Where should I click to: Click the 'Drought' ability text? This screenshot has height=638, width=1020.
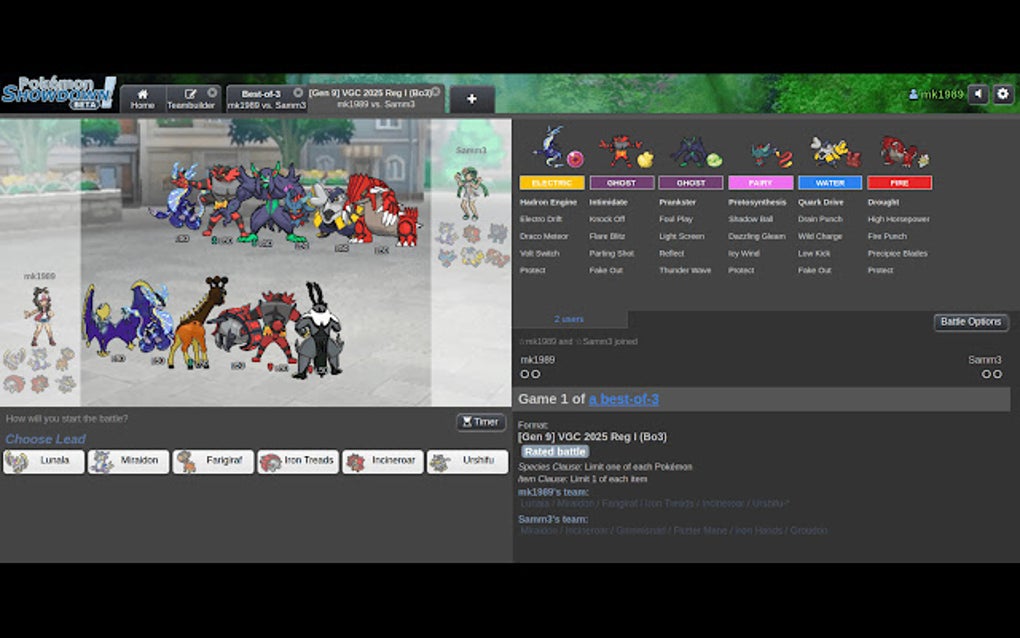[883, 202]
